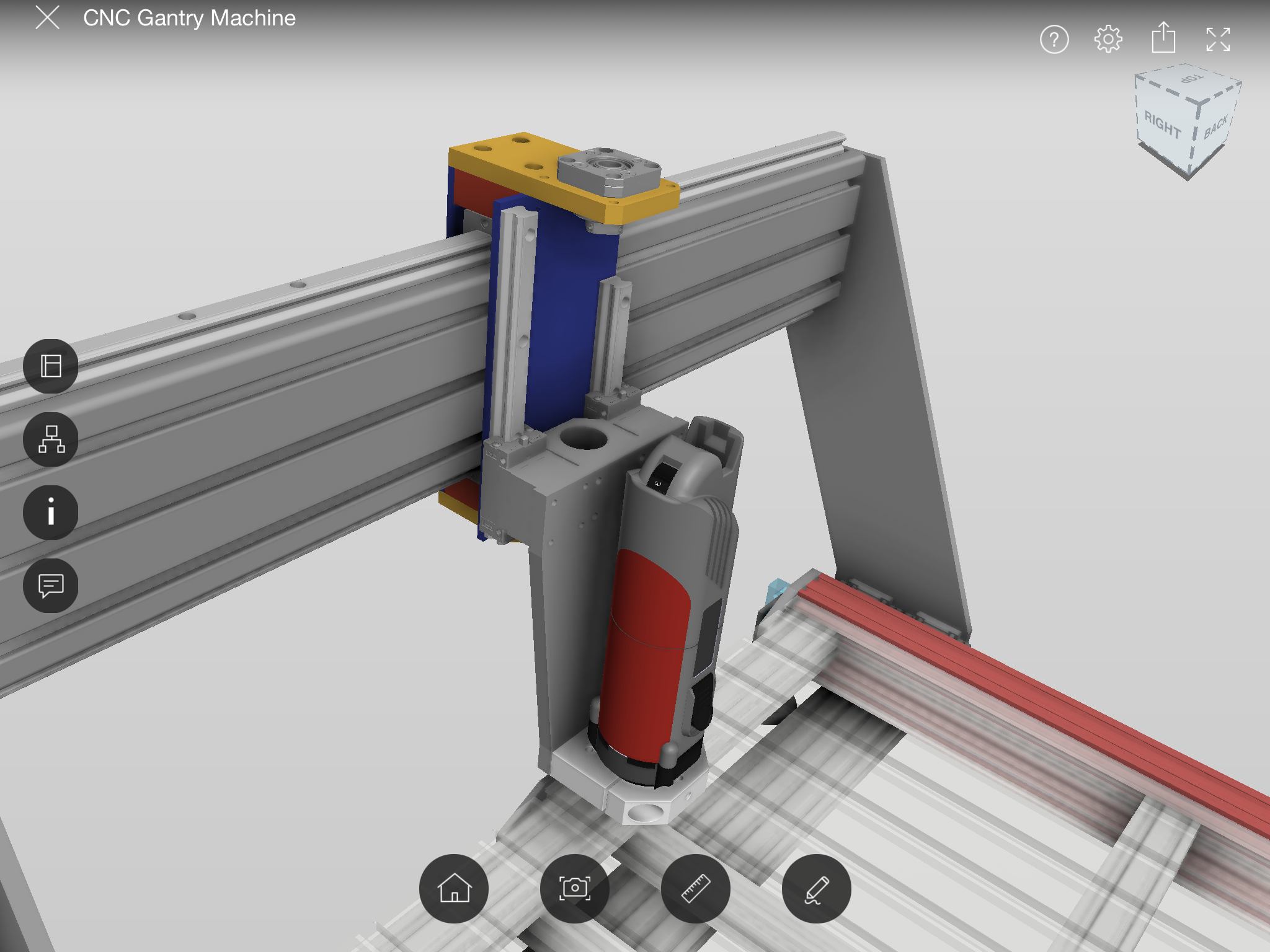Click the TOP face of view cube

tap(1189, 81)
